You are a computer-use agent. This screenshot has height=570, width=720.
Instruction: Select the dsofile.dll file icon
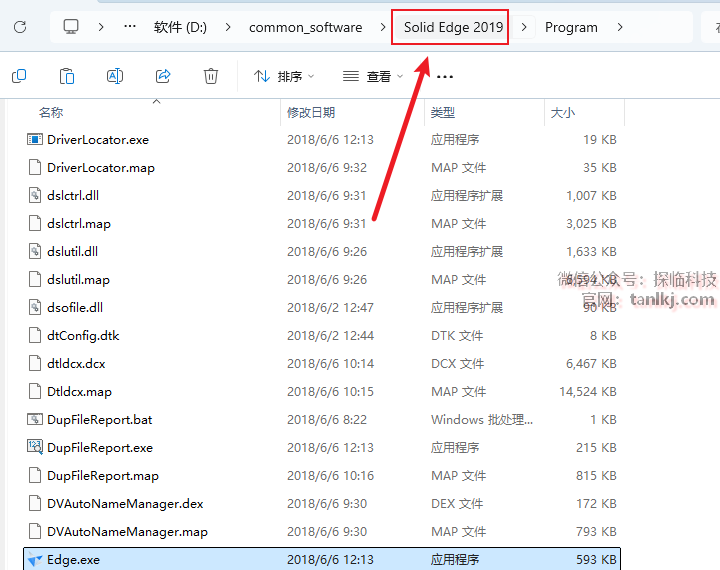tap(35, 307)
